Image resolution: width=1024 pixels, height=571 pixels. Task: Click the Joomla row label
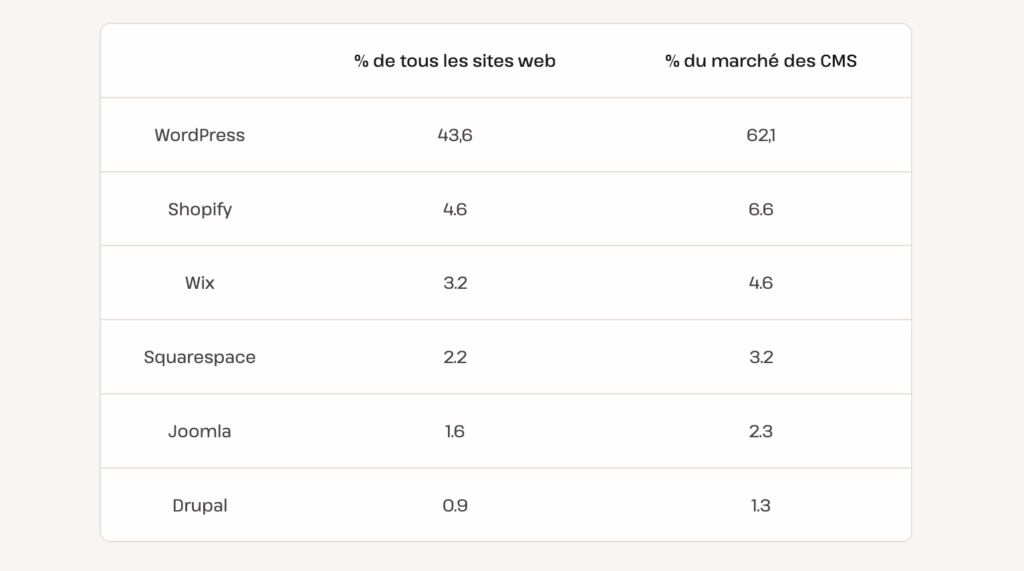click(x=200, y=431)
